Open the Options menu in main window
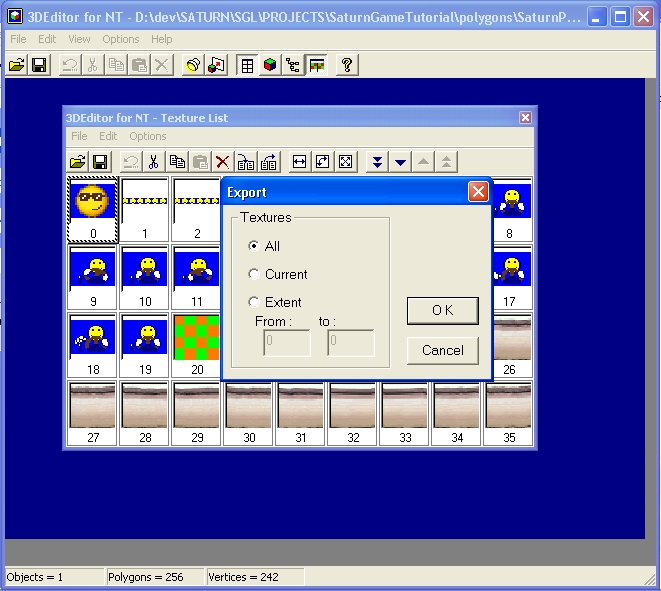This screenshot has height=591, width=661. tap(121, 39)
